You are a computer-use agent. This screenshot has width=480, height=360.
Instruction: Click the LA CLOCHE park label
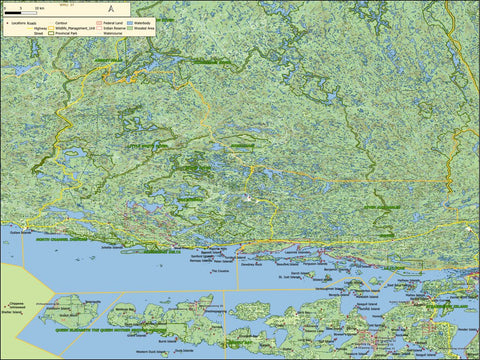click(394, 268)
